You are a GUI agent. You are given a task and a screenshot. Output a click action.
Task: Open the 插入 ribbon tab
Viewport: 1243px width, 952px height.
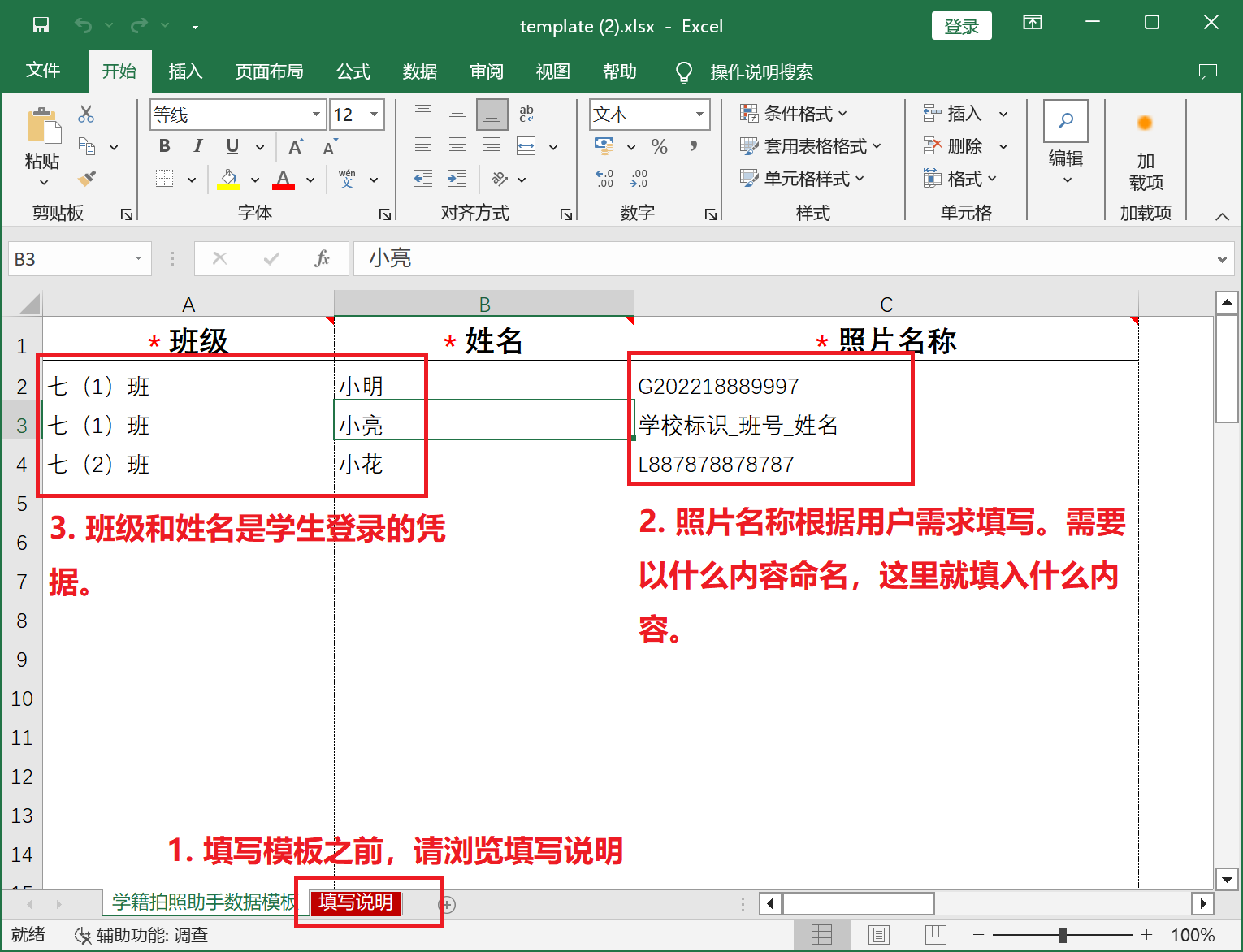[185, 71]
